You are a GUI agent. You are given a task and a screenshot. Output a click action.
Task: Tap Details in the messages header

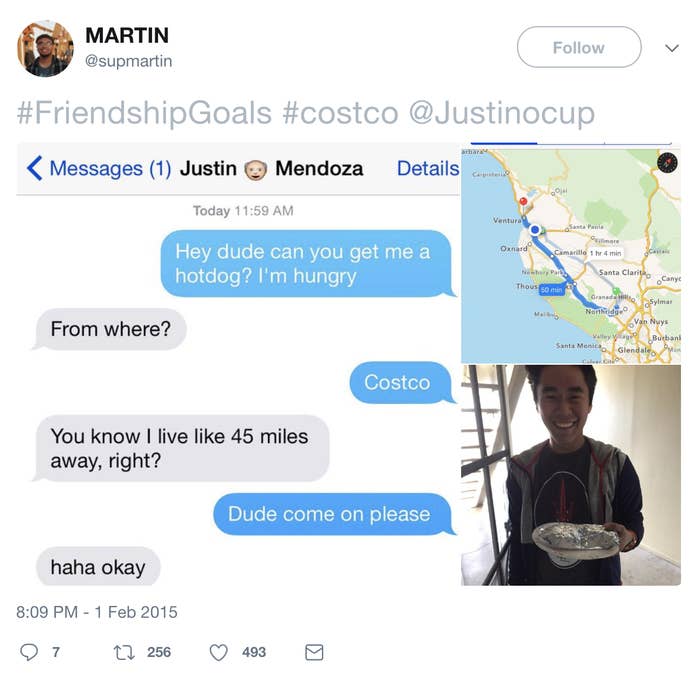(x=428, y=168)
